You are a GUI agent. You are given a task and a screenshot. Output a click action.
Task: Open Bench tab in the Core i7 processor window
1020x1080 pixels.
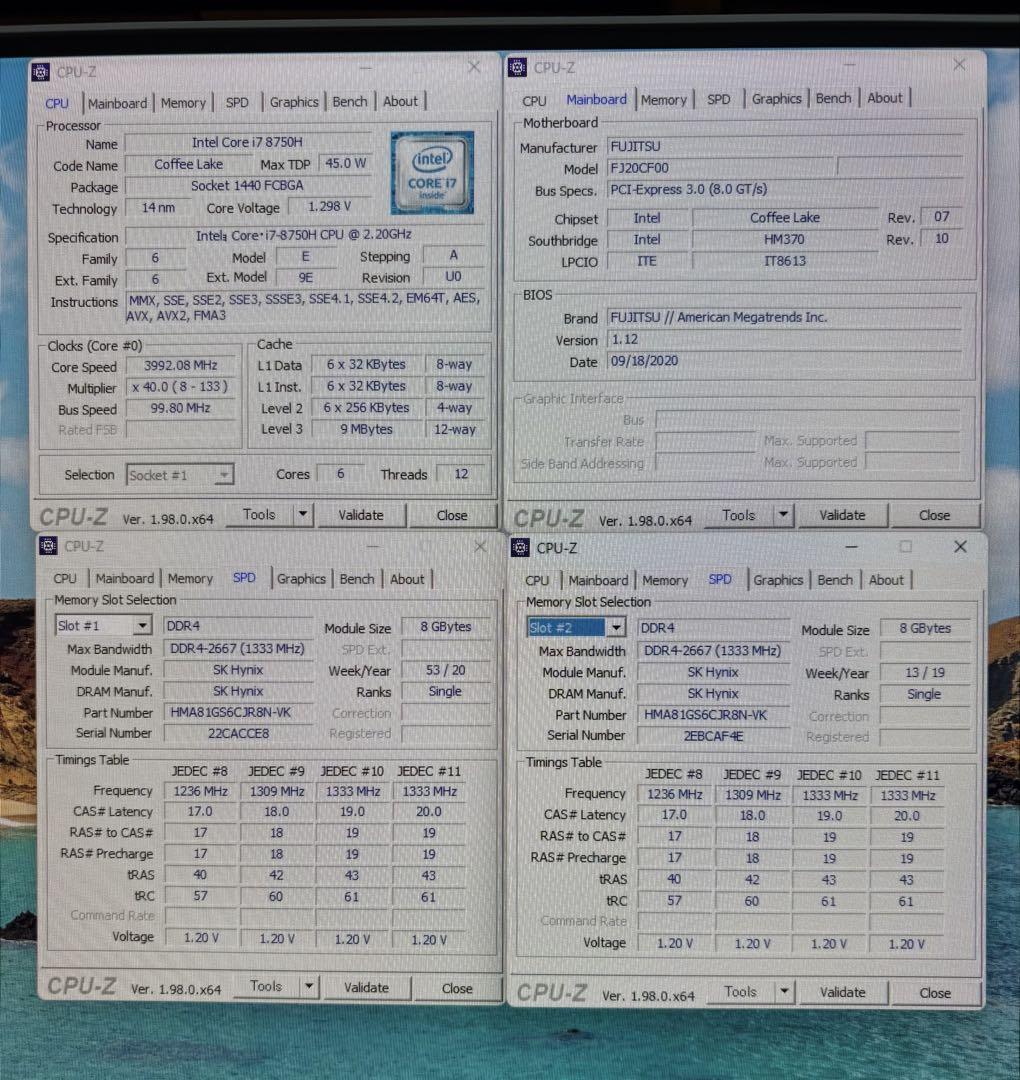coord(350,101)
